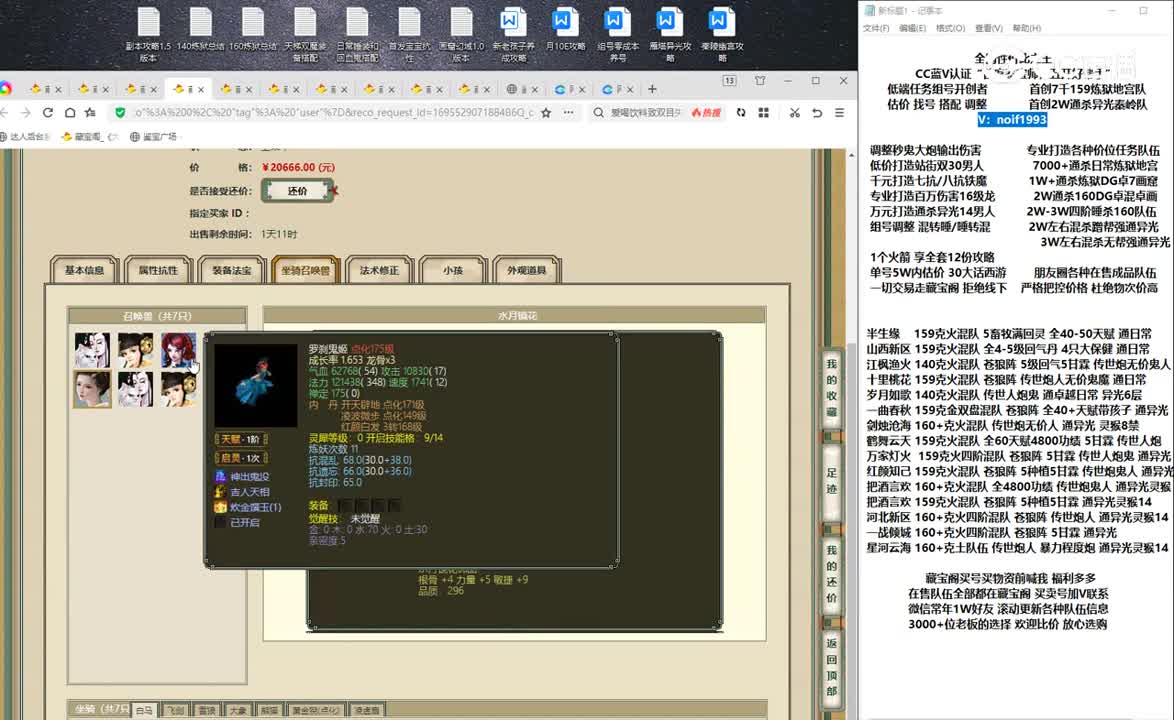Go to browser home page
Image resolution: width=1174 pixels, height=720 pixels.
pyautogui.click(x=70, y=112)
